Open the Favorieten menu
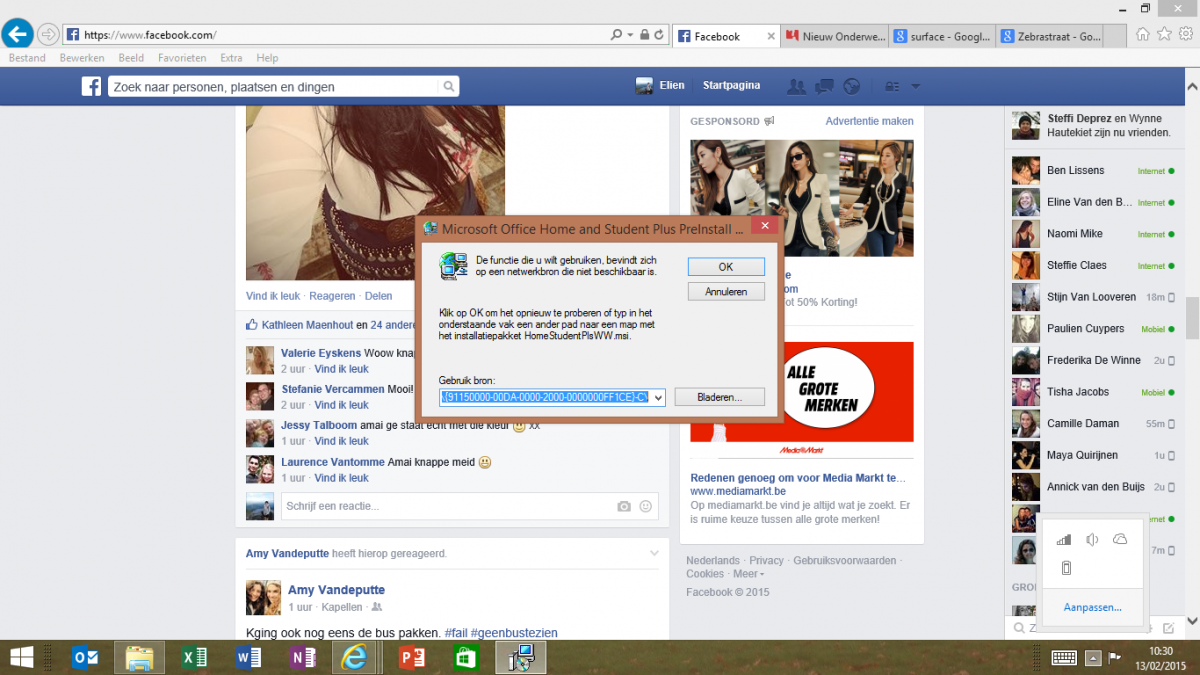 (x=182, y=58)
